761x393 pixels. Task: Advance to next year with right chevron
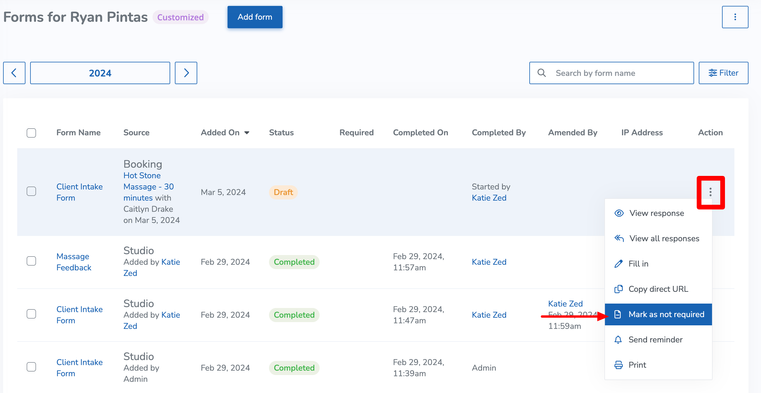(186, 73)
